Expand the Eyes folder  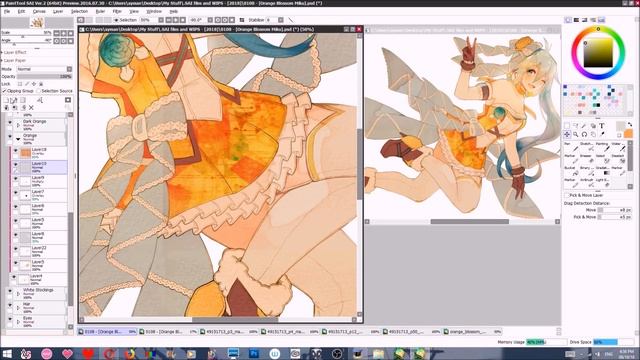click(18, 322)
